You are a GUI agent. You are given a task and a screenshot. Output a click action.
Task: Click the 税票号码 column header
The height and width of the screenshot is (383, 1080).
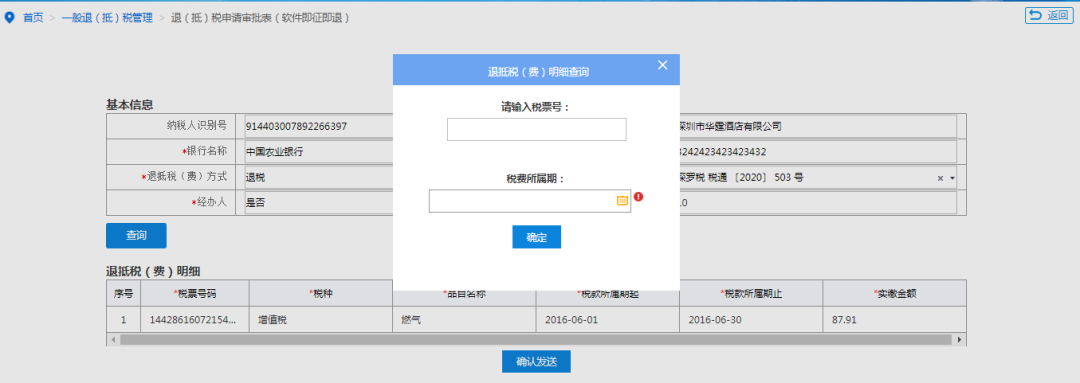point(195,293)
